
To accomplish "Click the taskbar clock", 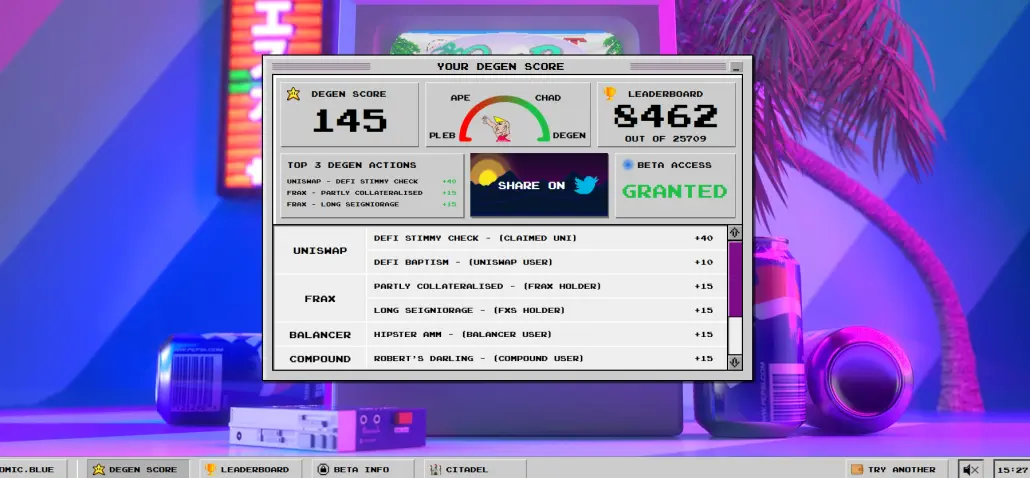I will (x=1012, y=469).
